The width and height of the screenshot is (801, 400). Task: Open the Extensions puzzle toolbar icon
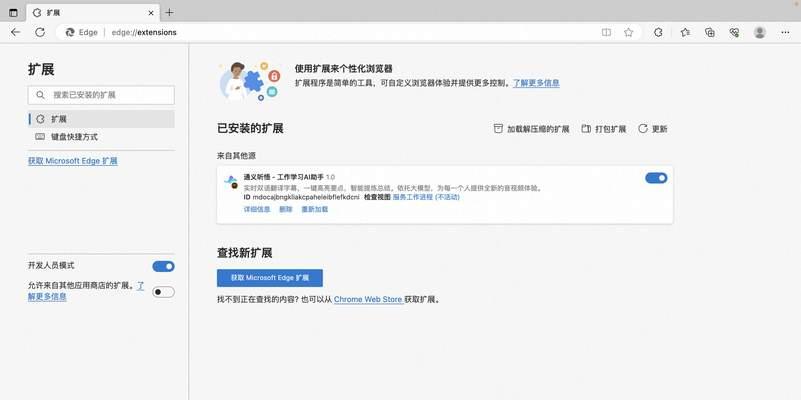658,32
